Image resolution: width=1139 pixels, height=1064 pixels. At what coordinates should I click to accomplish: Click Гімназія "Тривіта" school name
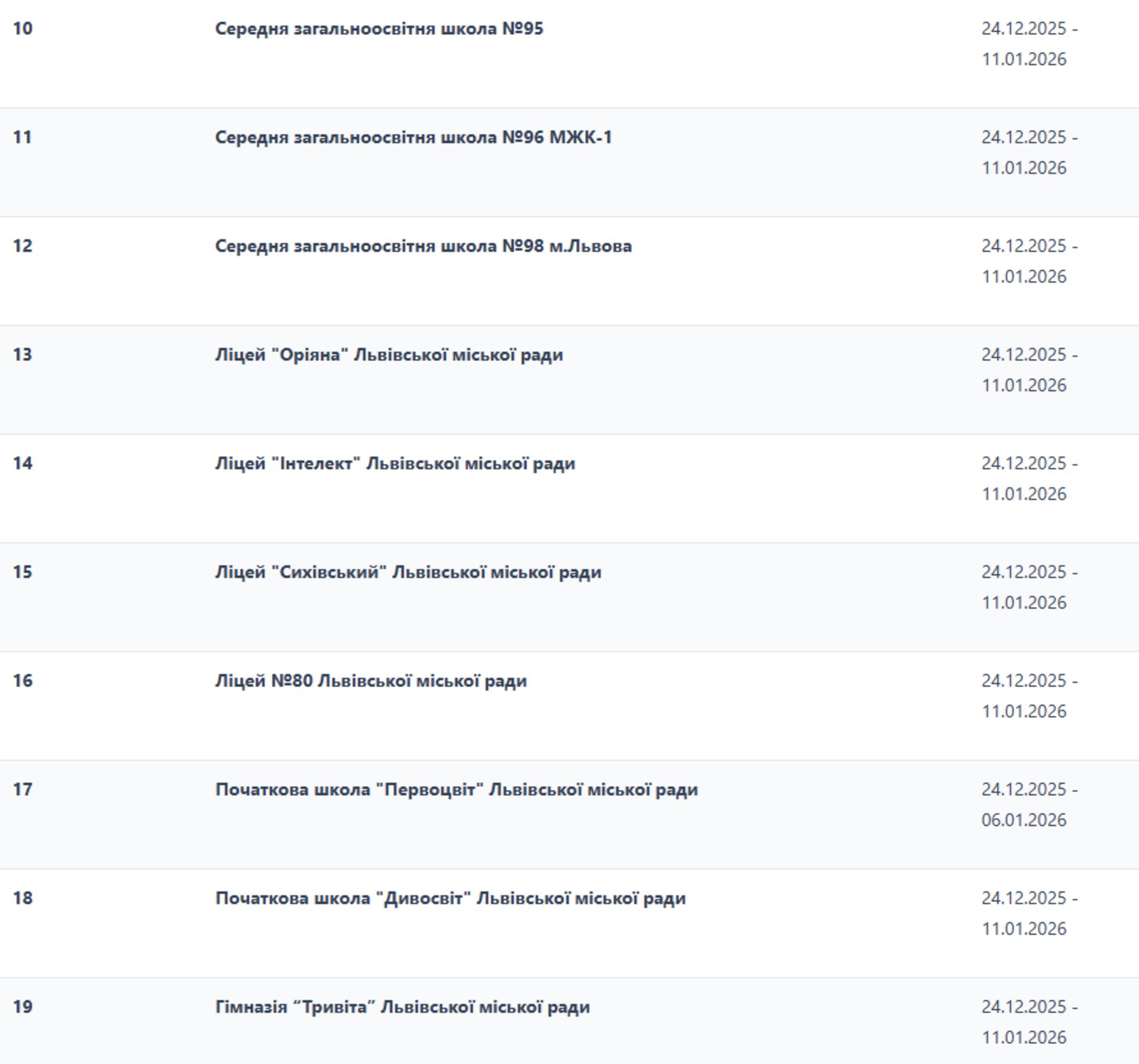(402, 1006)
